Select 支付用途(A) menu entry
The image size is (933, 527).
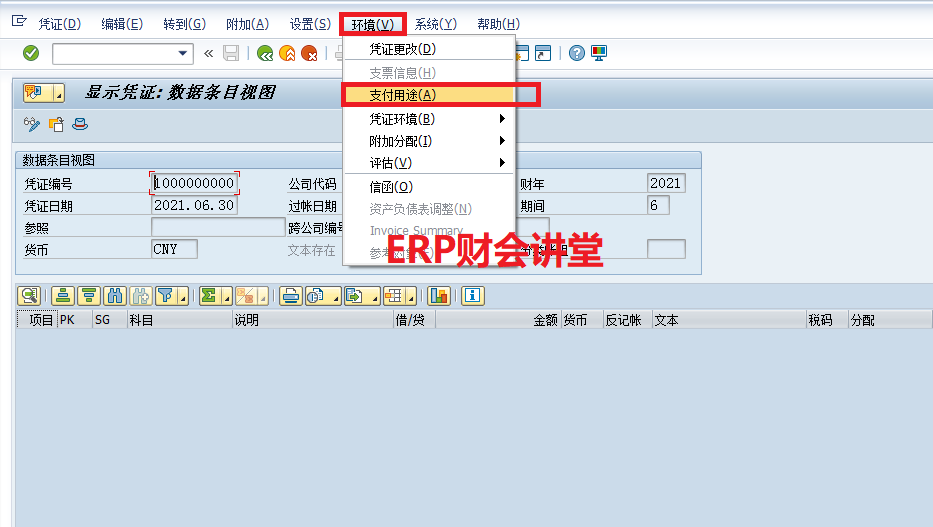coord(428,95)
